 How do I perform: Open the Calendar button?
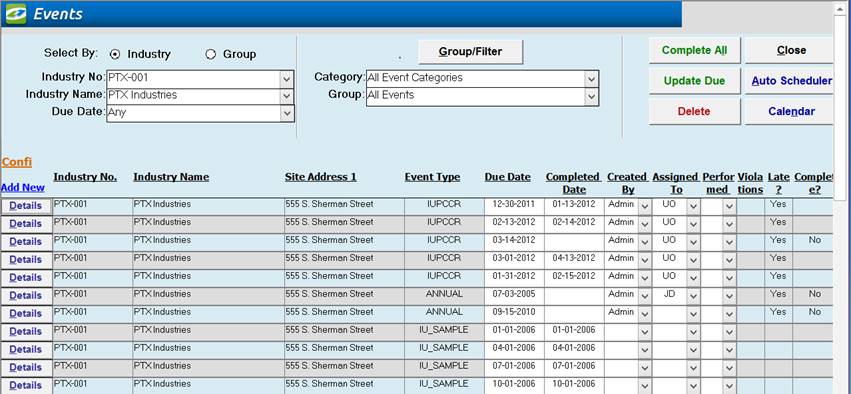click(x=791, y=111)
